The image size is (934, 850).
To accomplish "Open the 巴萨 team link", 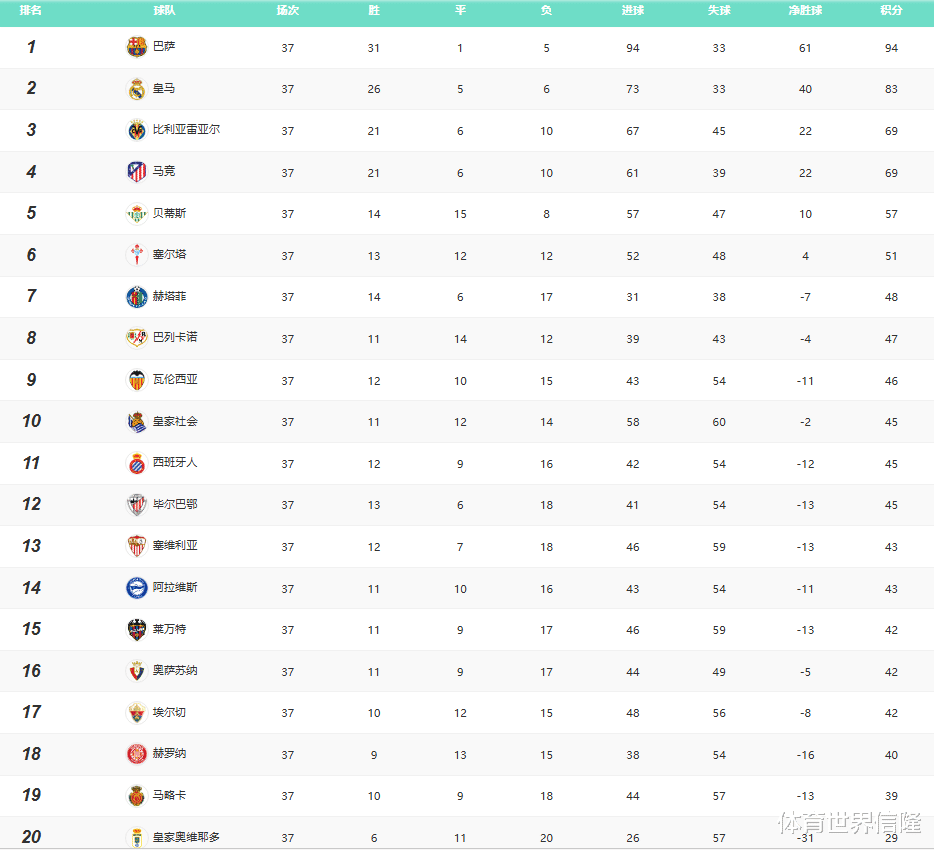I will pyautogui.click(x=164, y=46).
